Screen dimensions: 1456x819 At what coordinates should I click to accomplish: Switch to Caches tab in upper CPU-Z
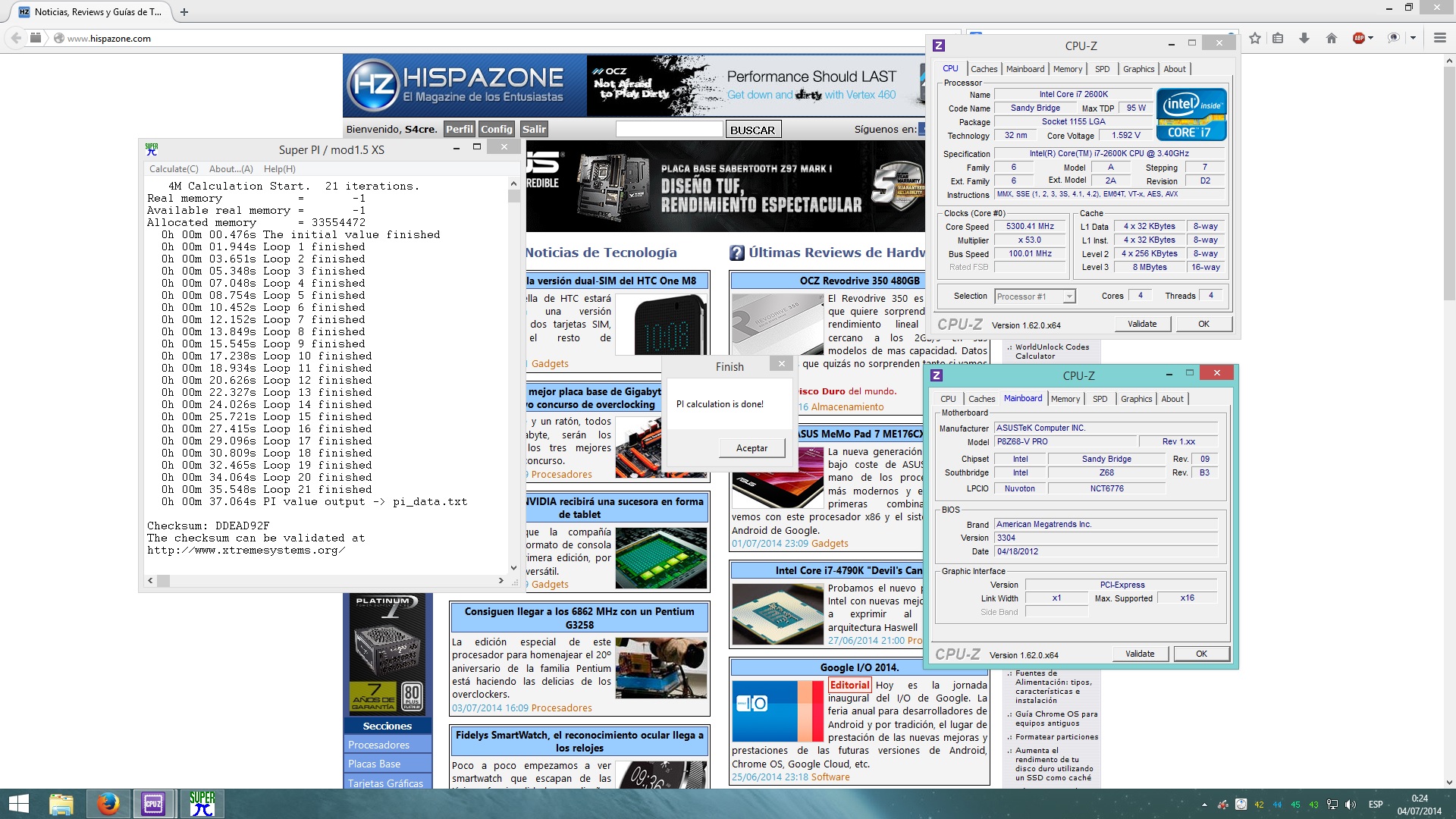pos(984,69)
